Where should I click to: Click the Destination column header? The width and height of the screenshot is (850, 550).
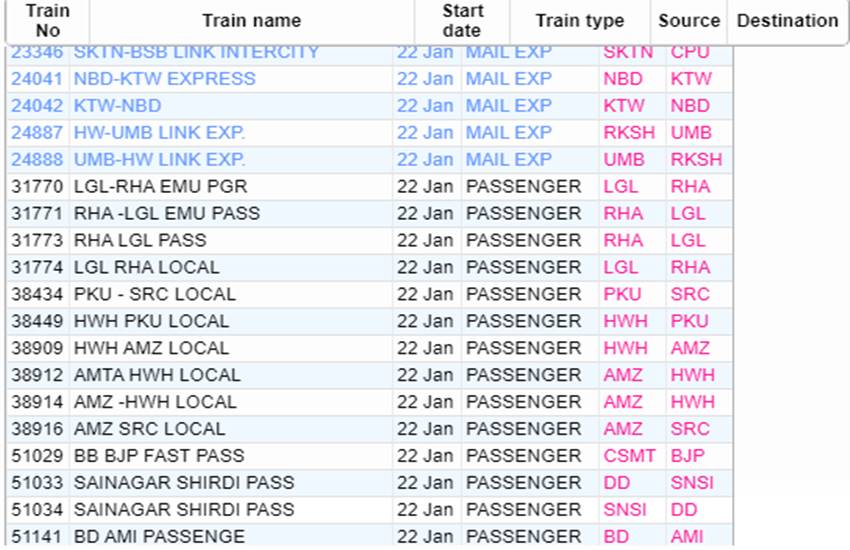(787, 21)
